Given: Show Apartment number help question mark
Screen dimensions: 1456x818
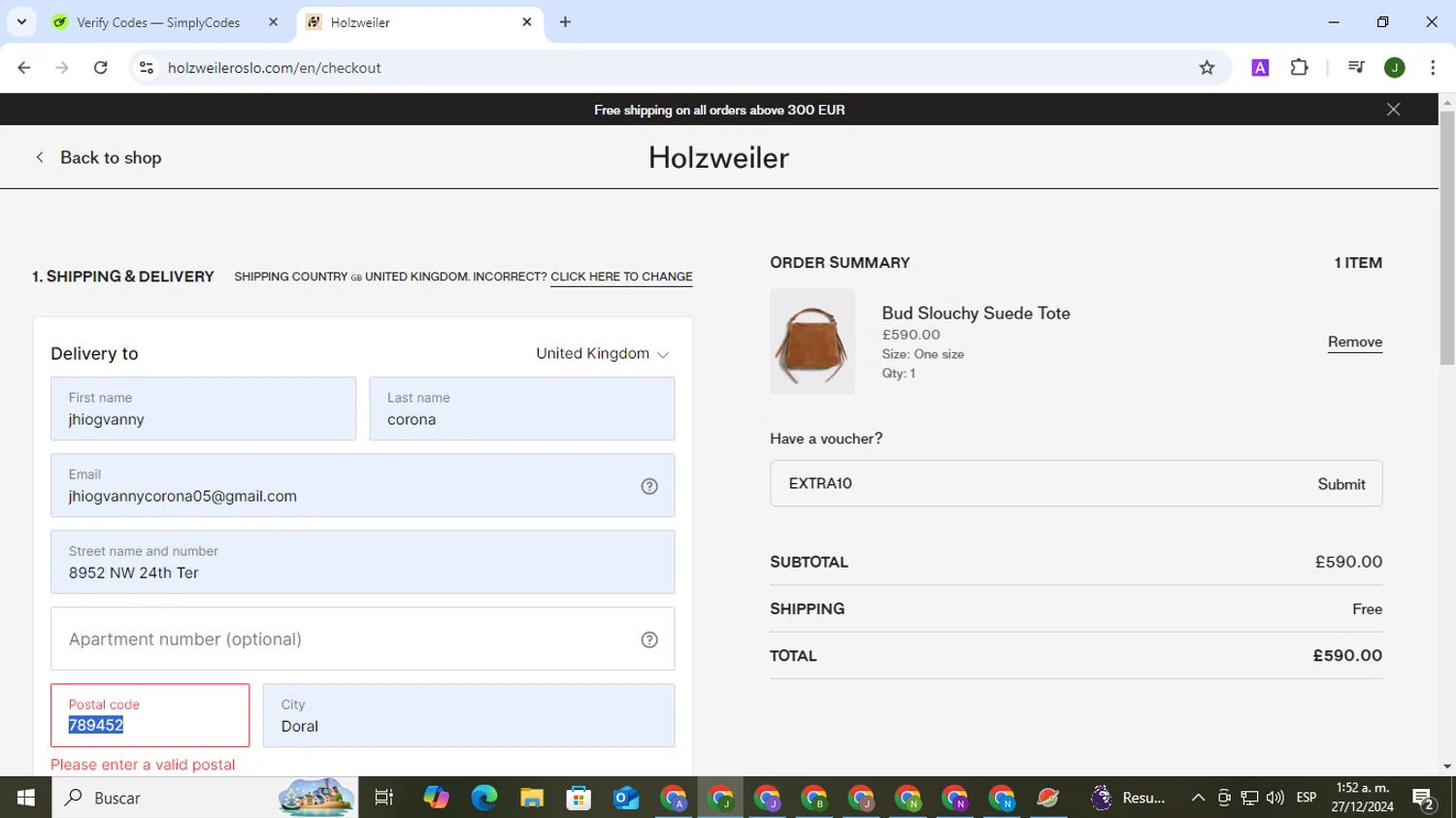Looking at the screenshot, I should click(x=649, y=639).
